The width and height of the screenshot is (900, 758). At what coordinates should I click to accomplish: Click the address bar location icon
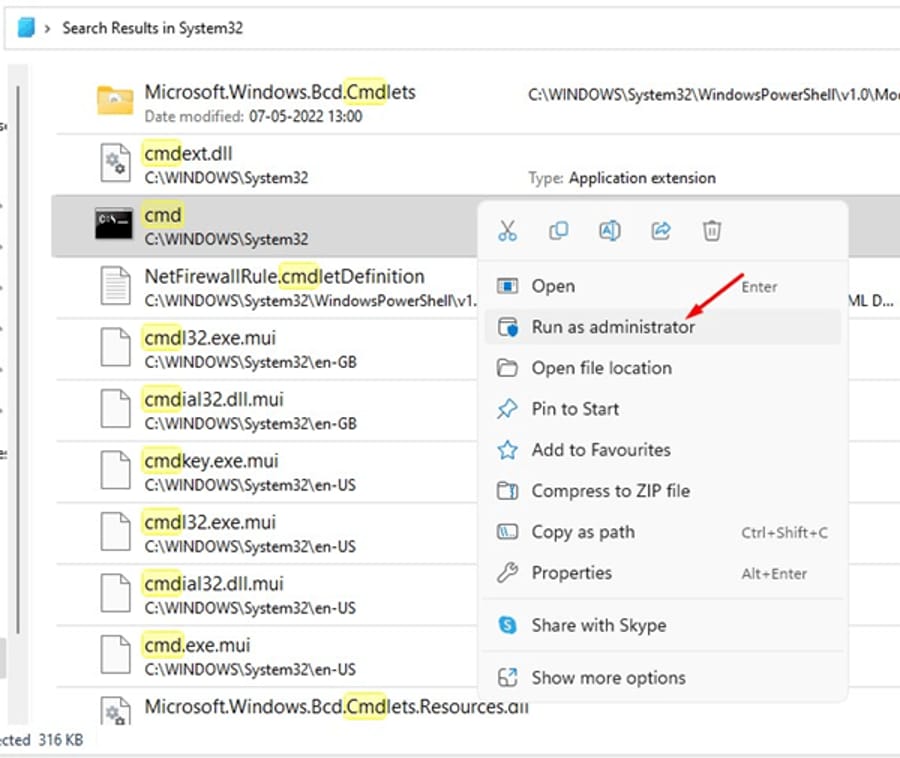point(26,27)
